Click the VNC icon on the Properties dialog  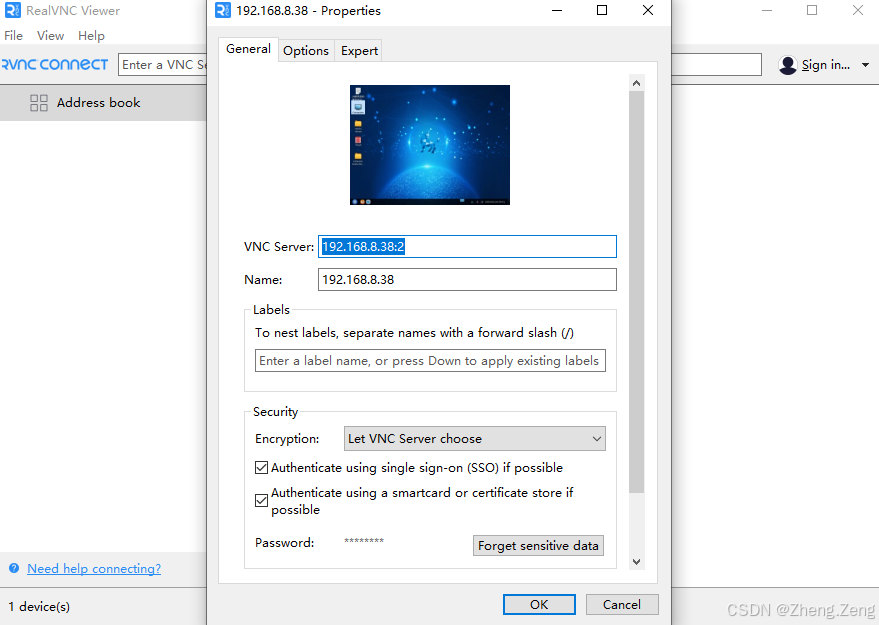(222, 11)
